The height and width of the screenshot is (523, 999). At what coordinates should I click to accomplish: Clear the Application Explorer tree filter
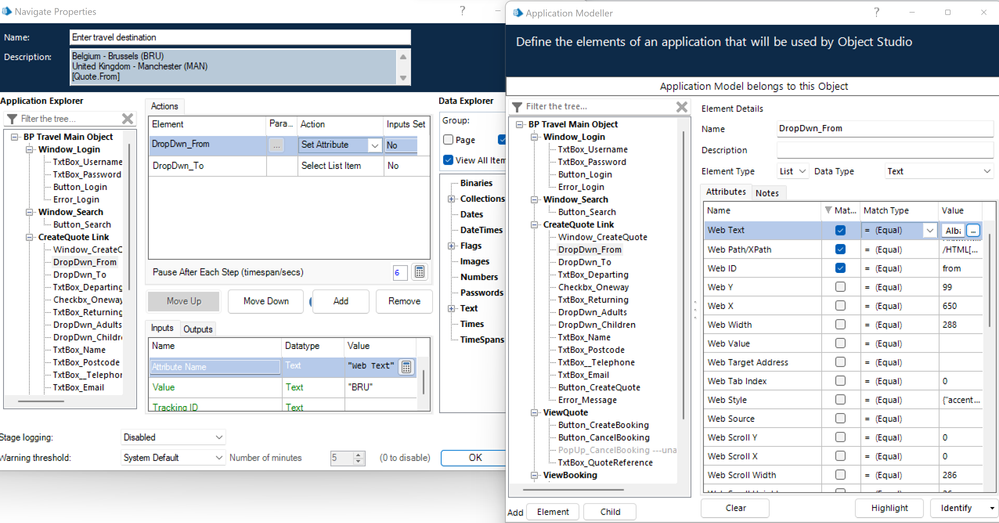[127, 119]
